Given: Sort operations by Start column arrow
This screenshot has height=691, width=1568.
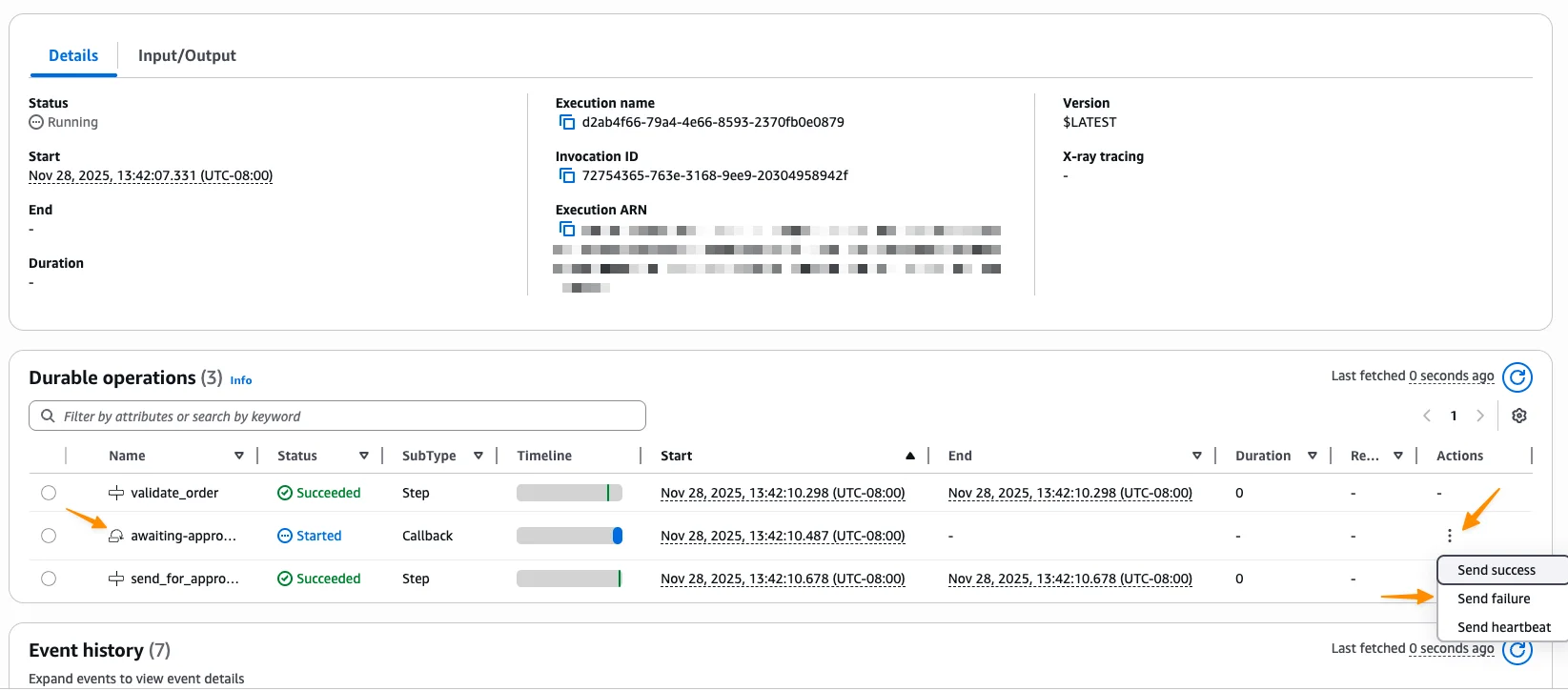Looking at the screenshot, I should pos(910,456).
